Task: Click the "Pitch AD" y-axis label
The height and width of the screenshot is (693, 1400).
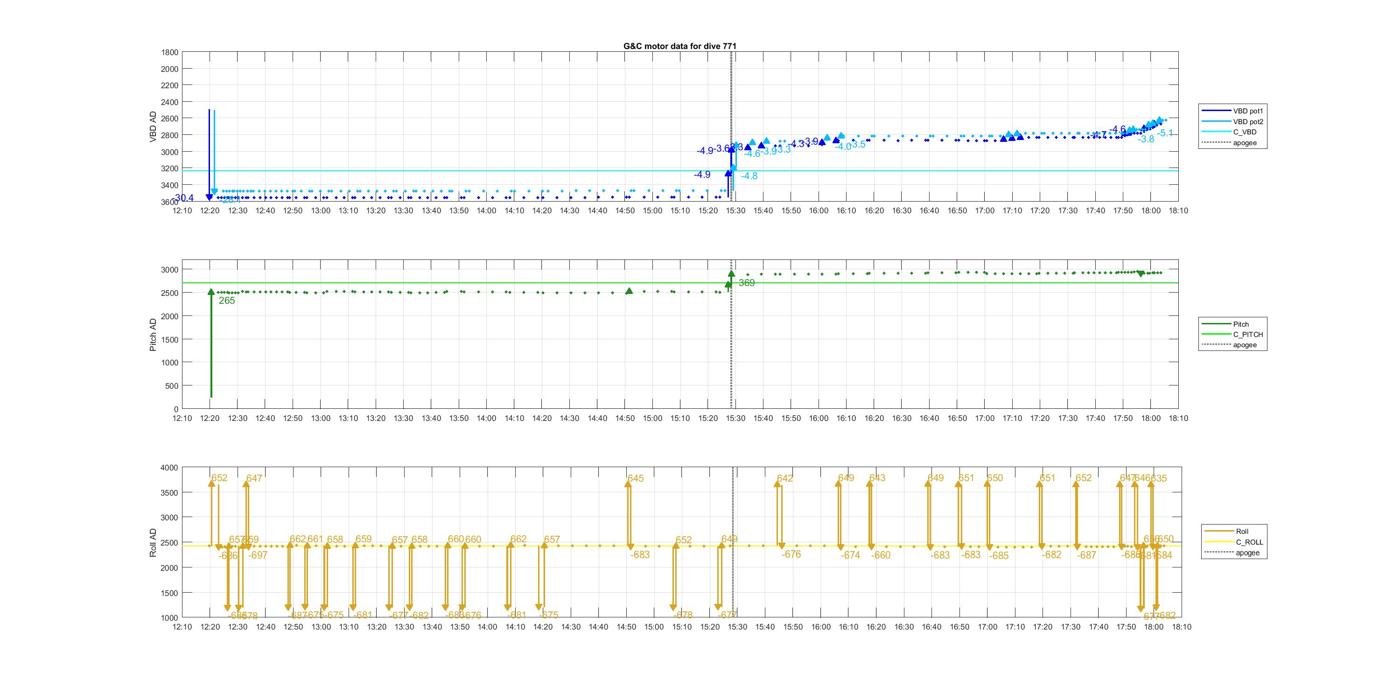Action: tap(154, 335)
